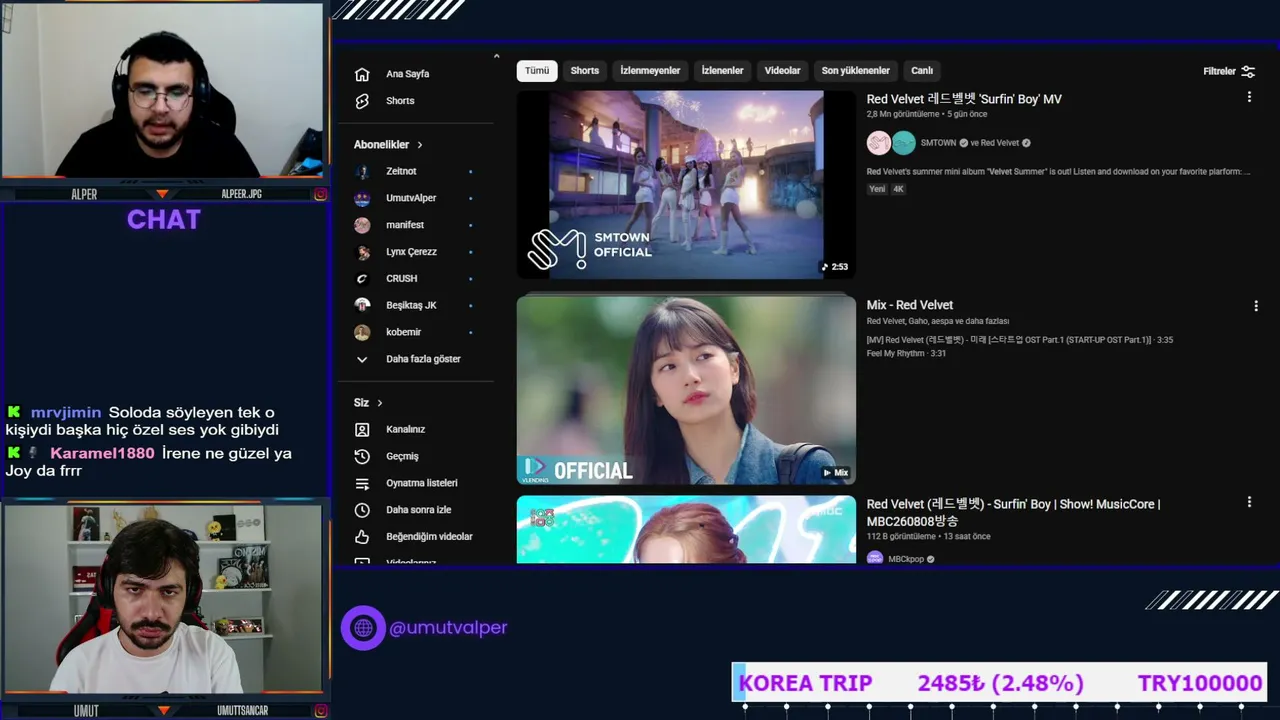The height and width of the screenshot is (720, 1280).
Task: Select the Shorts filter chip
Action: click(585, 71)
